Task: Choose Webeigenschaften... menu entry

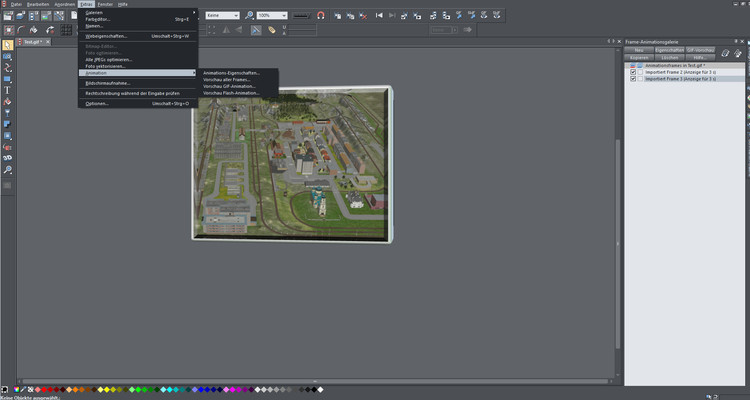Action: 138,36
